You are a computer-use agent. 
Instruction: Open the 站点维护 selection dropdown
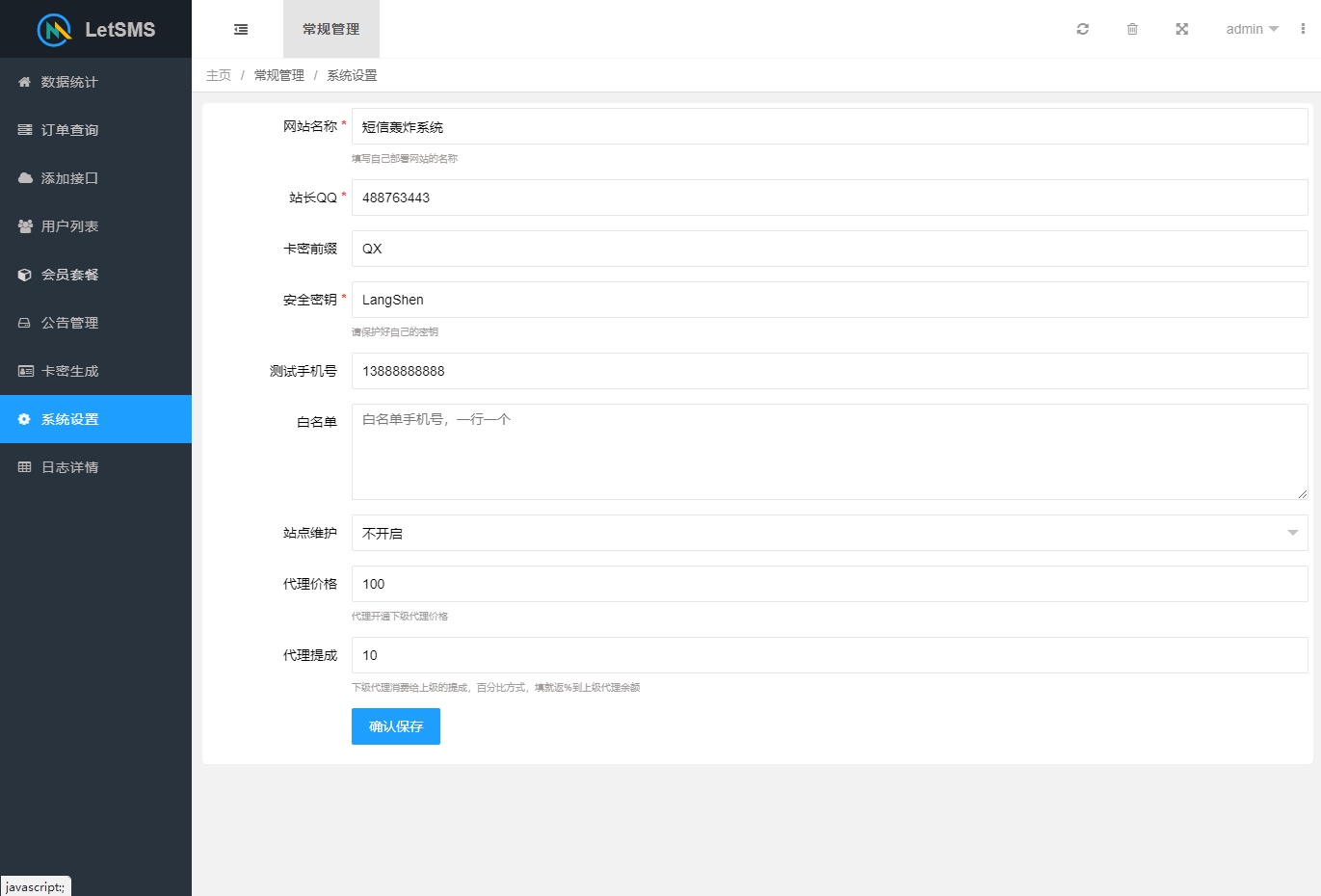(x=829, y=533)
